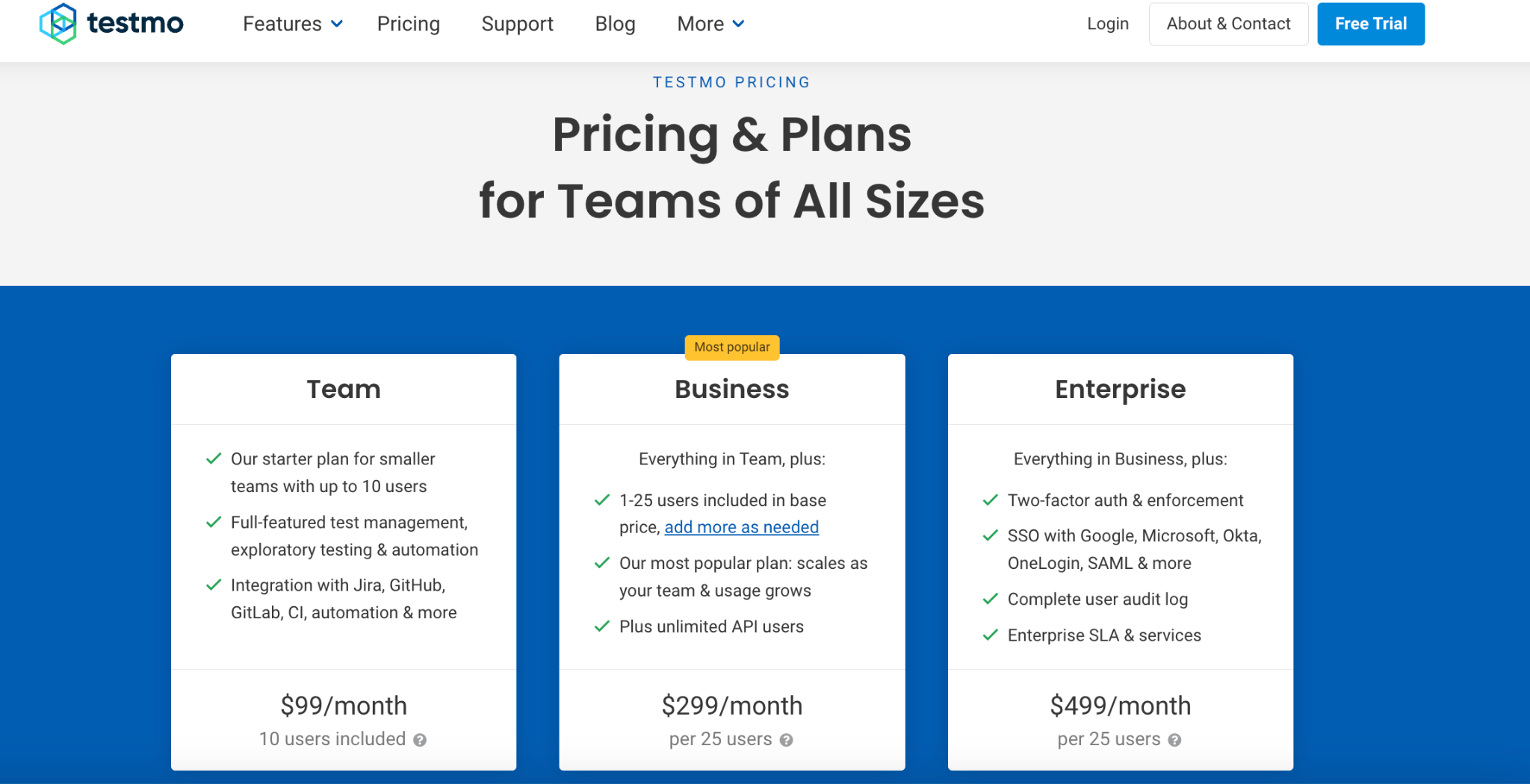Click checkmark beside 'Two-factor auth & enforcement'

click(990, 500)
